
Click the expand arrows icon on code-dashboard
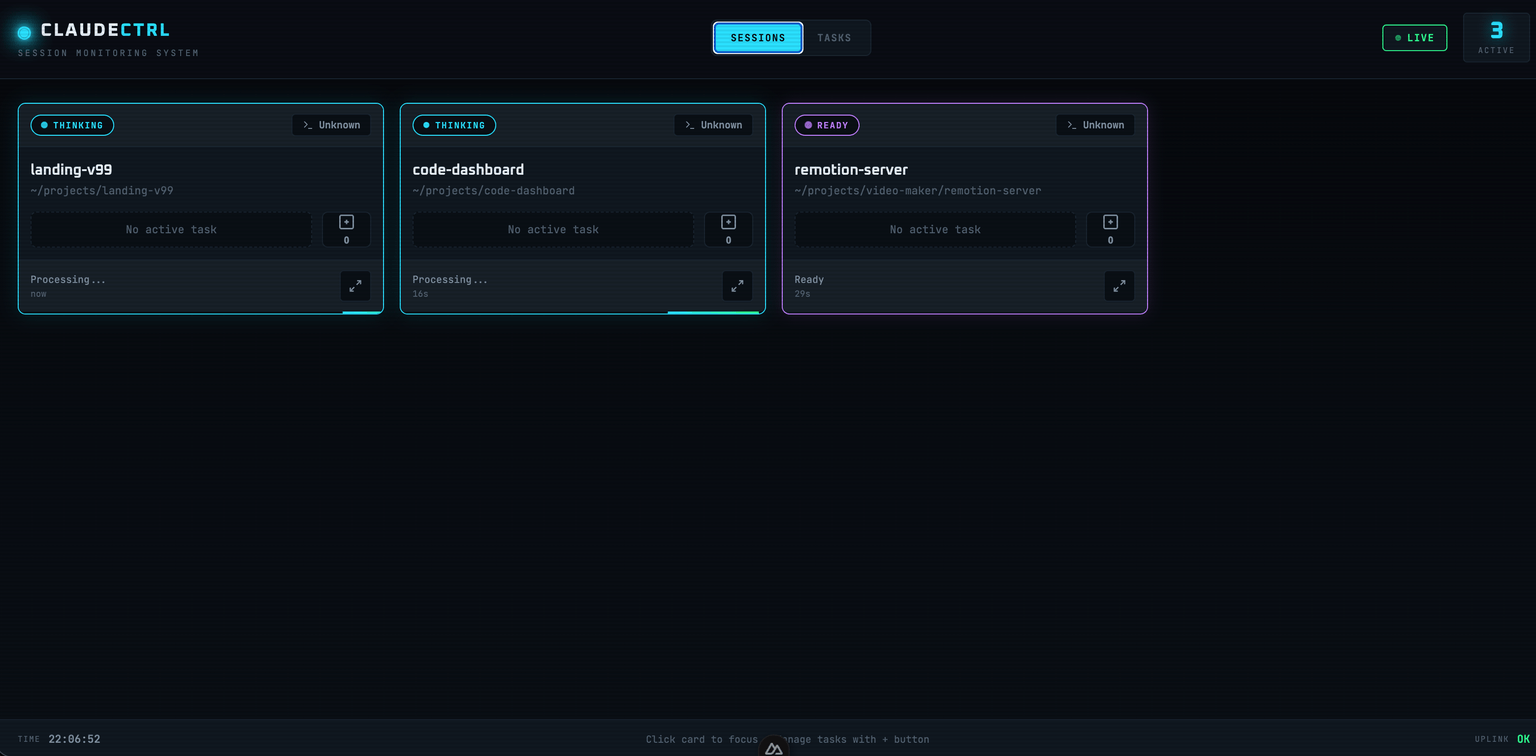tap(737, 286)
